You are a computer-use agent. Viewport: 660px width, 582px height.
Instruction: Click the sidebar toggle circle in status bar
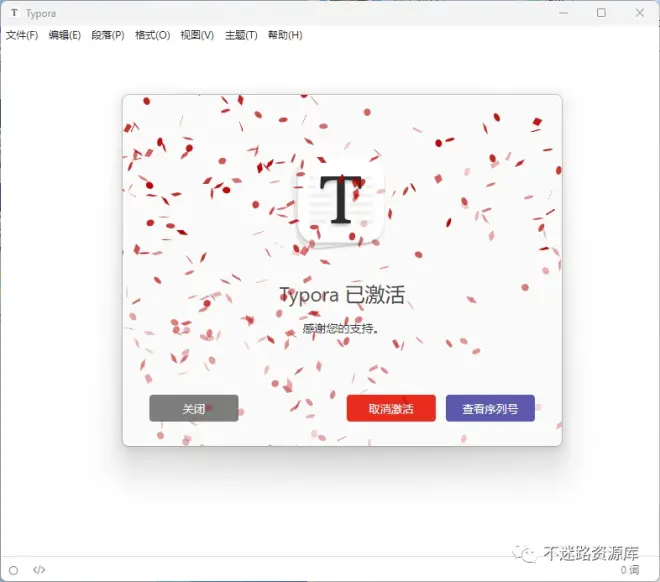[13, 570]
